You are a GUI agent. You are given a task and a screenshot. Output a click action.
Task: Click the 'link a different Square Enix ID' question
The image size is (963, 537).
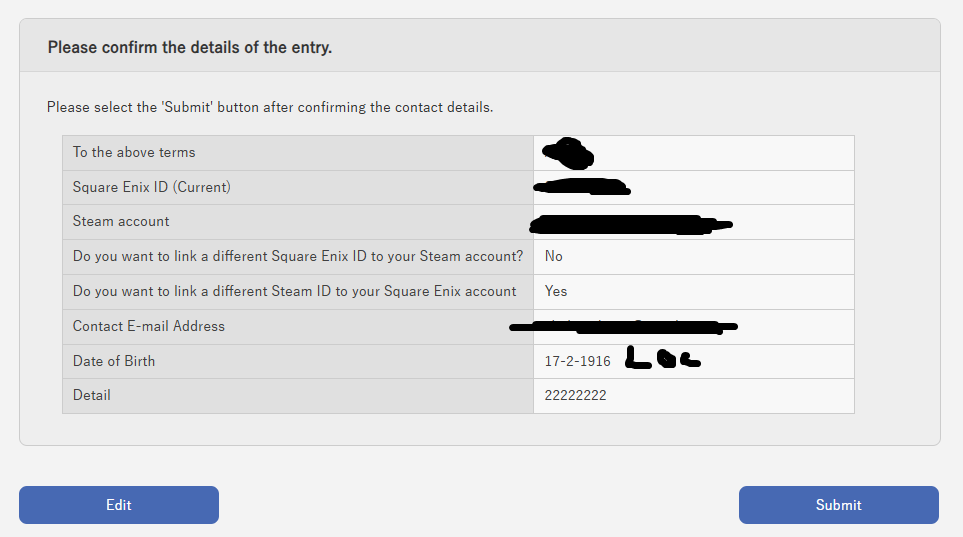coord(298,257)
